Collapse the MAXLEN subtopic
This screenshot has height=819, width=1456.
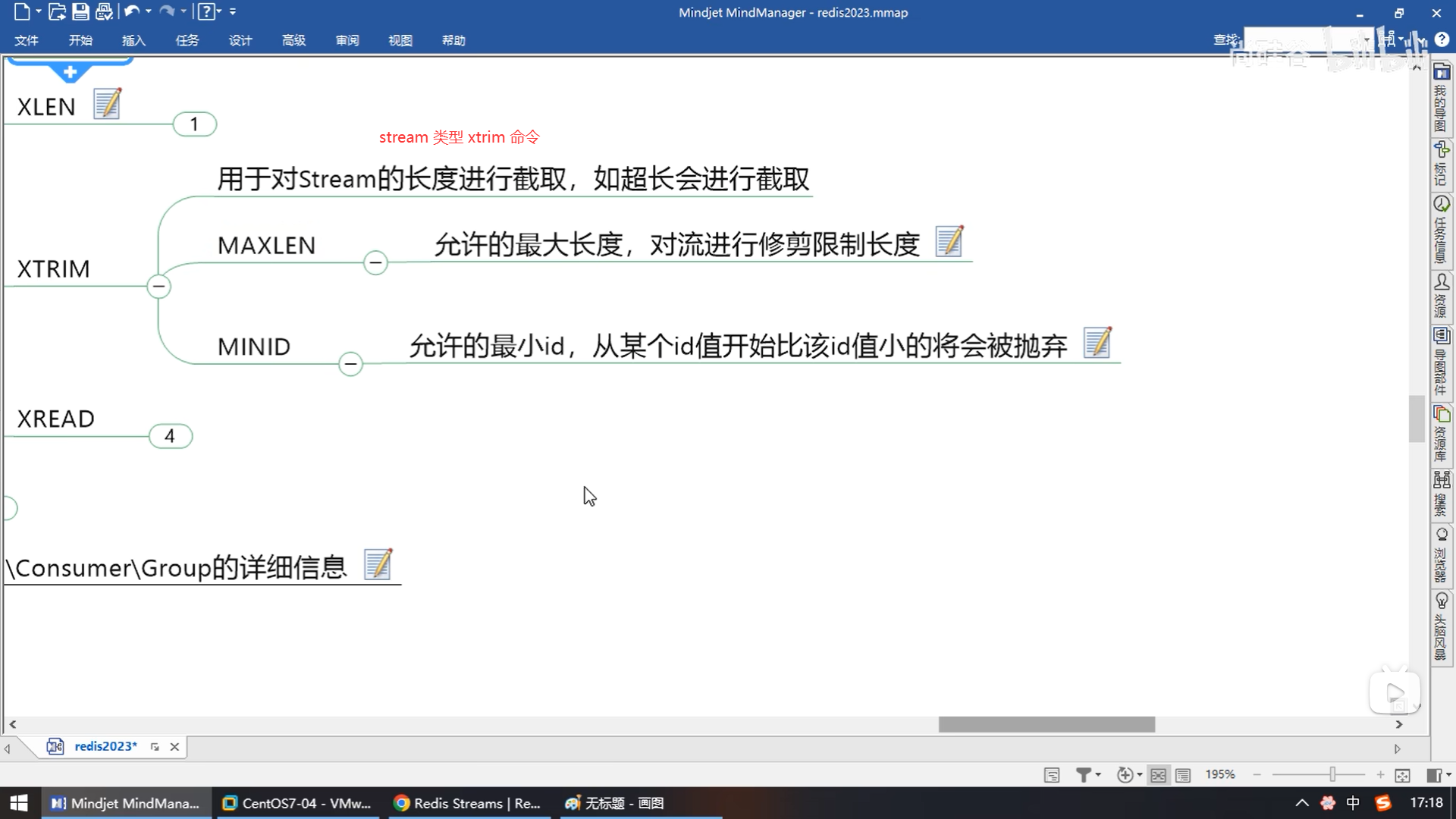pyautogui.click(x=375, y=262)
